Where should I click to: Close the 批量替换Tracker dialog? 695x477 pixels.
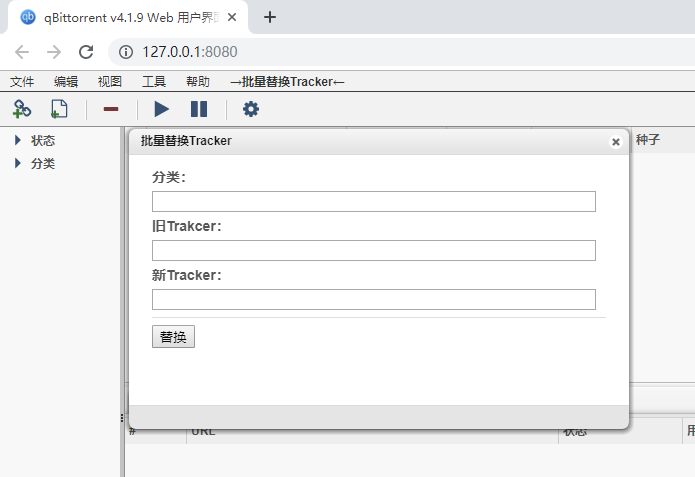coord(616,142)
